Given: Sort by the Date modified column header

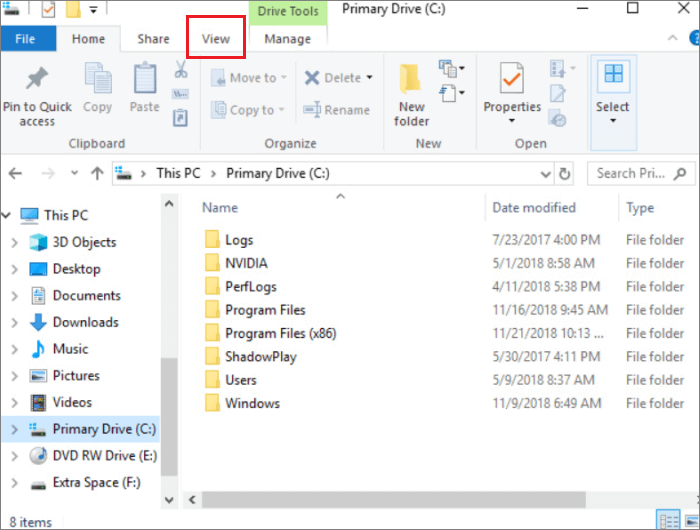Looking at the screenshot, I should point(534,208).
